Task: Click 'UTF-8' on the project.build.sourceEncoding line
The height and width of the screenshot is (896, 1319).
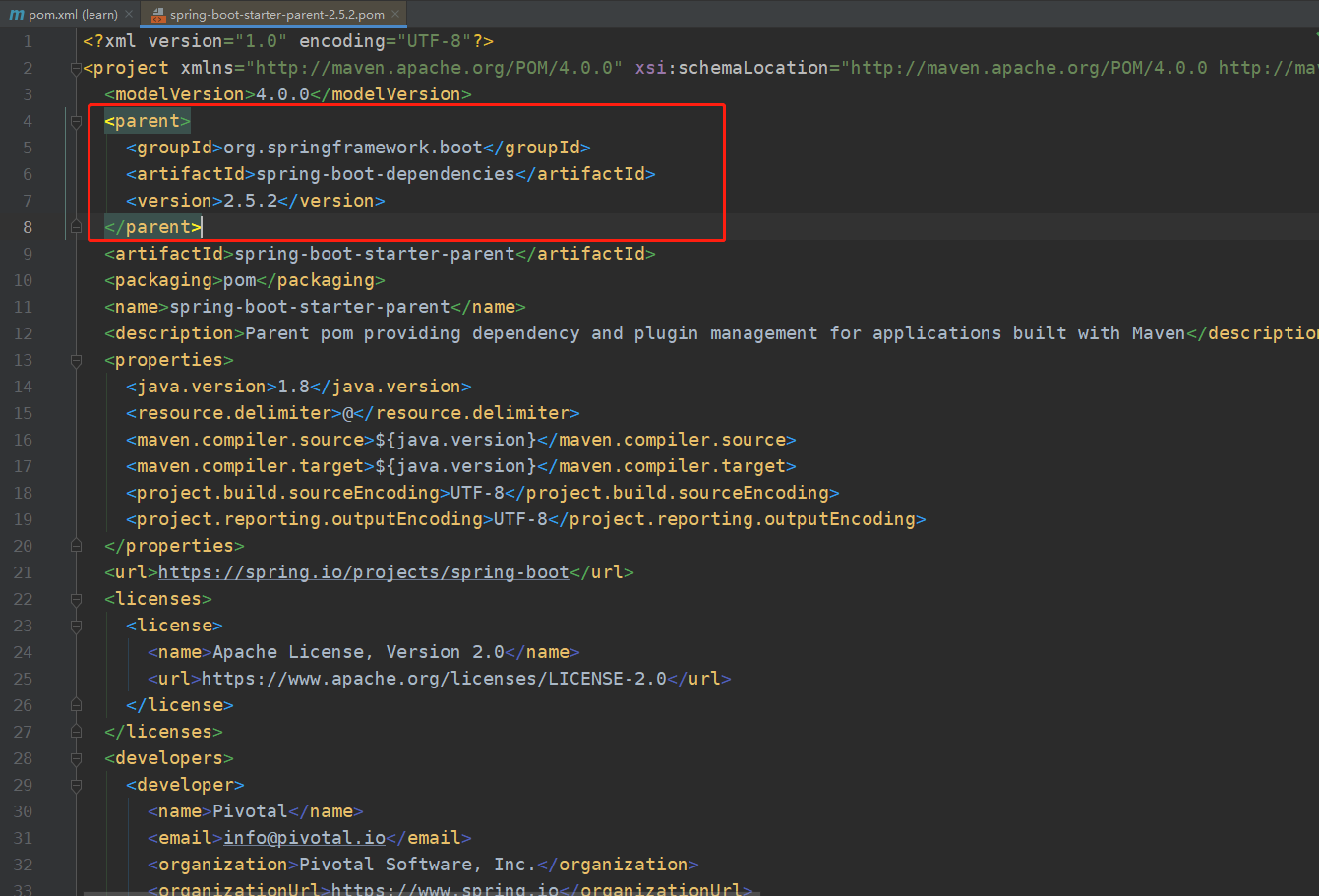Action: click(x=477, y=493)
